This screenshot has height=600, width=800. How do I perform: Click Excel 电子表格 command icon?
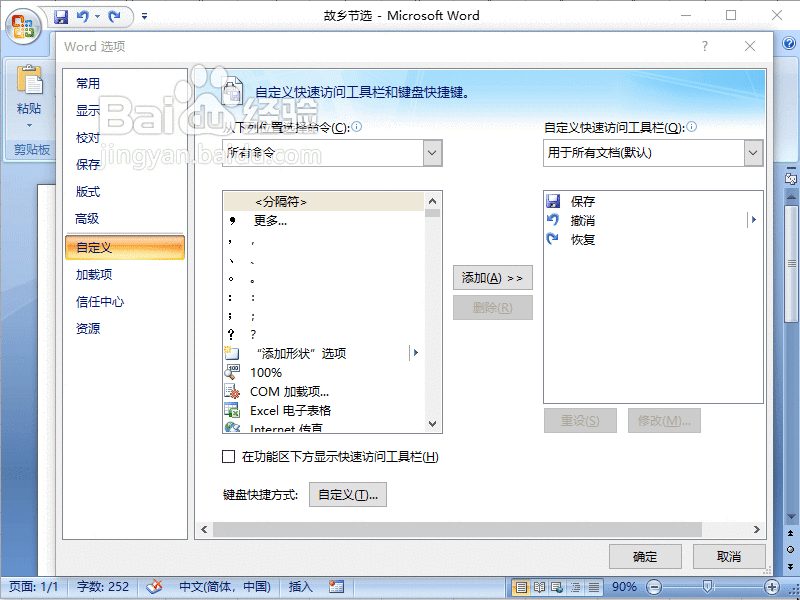pos(232,410)
